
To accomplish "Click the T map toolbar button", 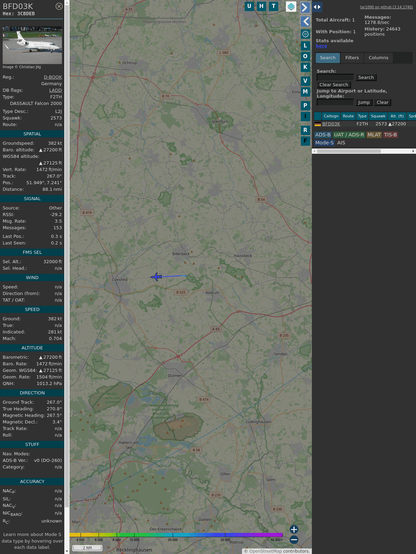I will point(273,6).
